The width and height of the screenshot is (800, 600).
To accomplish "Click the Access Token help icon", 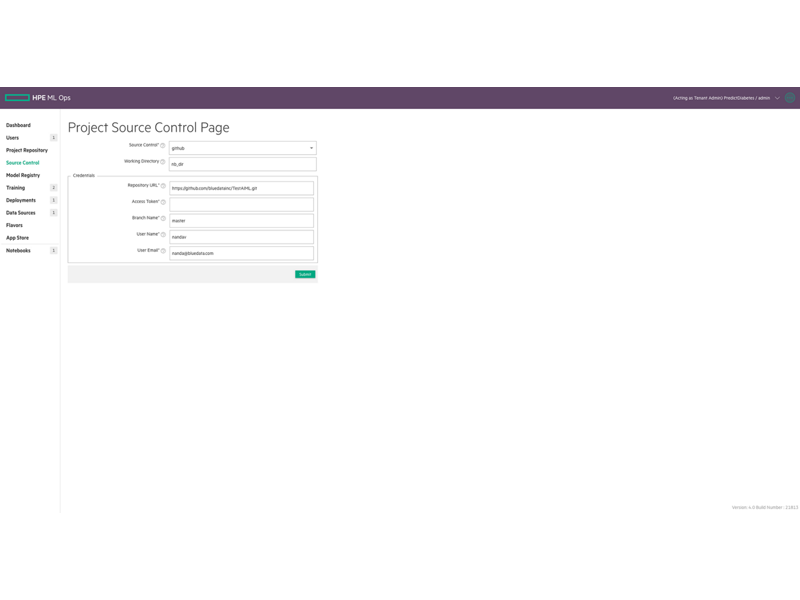I will (163, 202).
